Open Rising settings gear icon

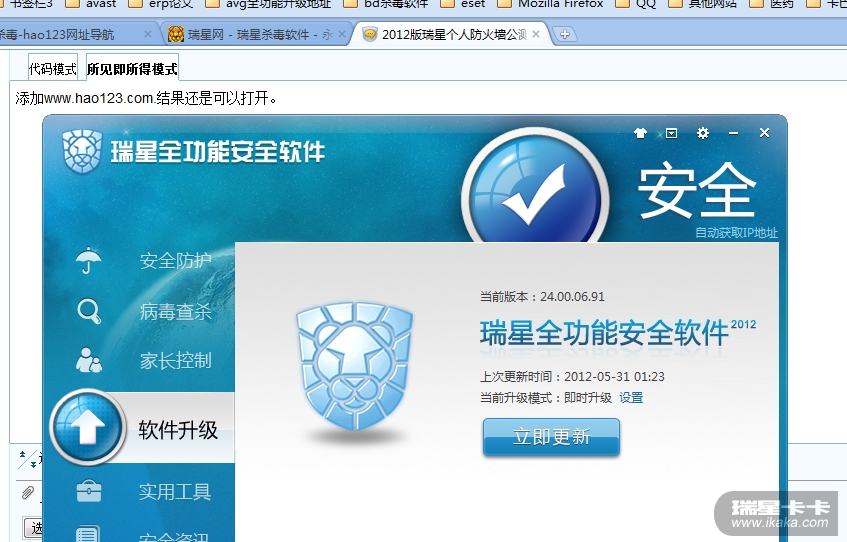(x=703, y=133)
